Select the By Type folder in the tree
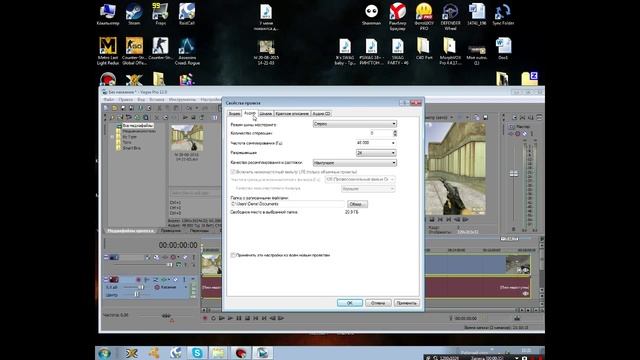Screen dimensions: 640x360 pyautogui.click(x=130, y=137)
